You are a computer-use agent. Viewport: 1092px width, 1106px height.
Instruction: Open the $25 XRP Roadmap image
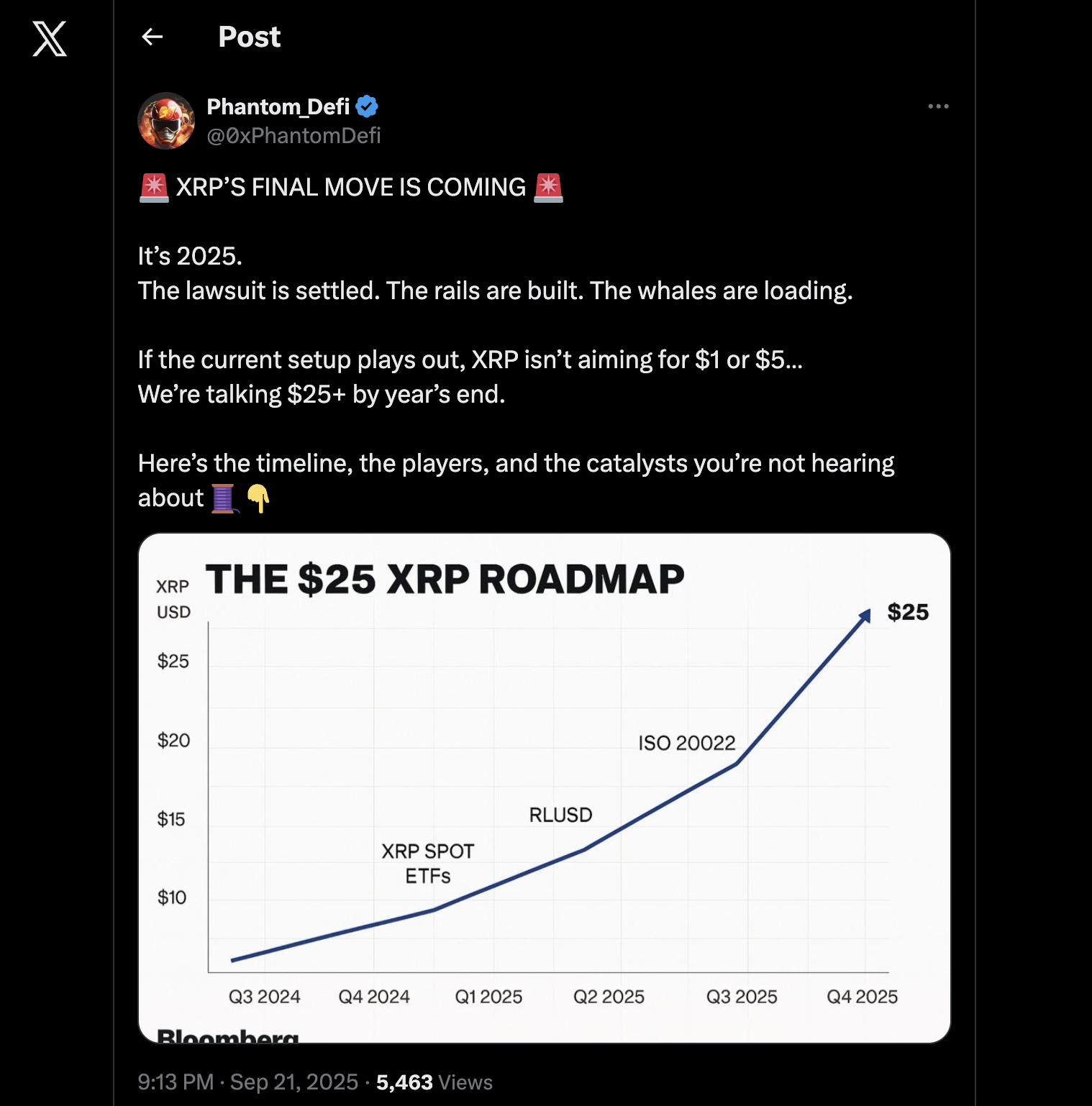tap(545, 788)
